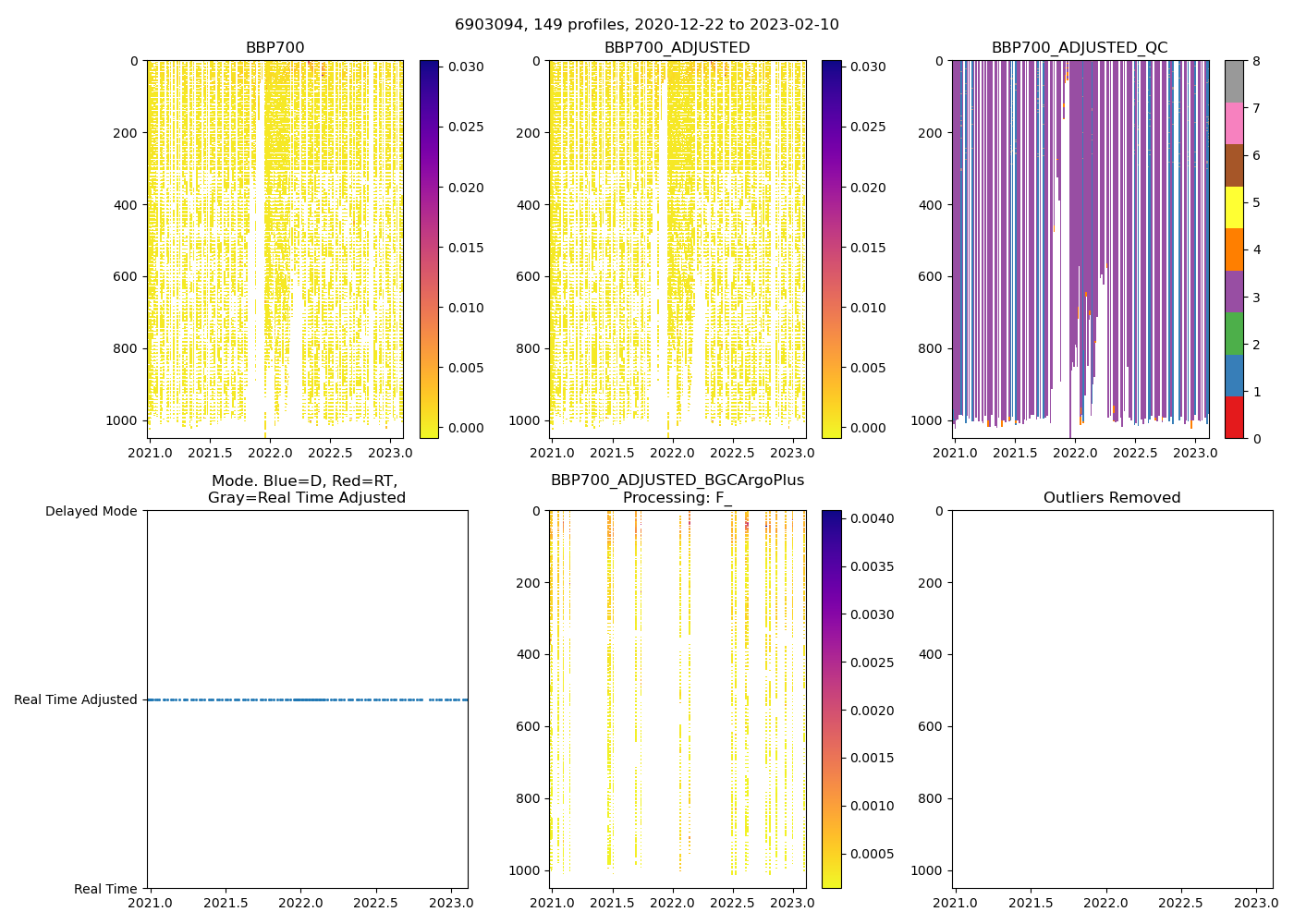Click the gray top segment of QC colorbar
The width and height of the screenshot is (1294, 924).
(1234, 81)
